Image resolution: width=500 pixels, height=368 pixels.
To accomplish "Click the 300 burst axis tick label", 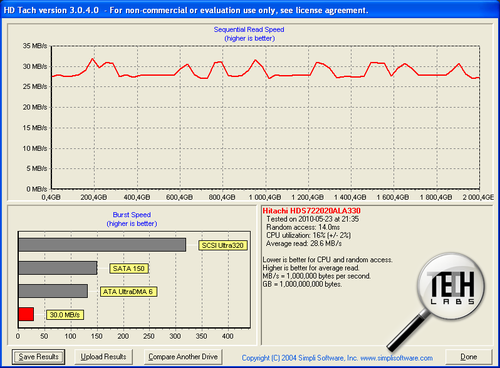I will [175, 336].
